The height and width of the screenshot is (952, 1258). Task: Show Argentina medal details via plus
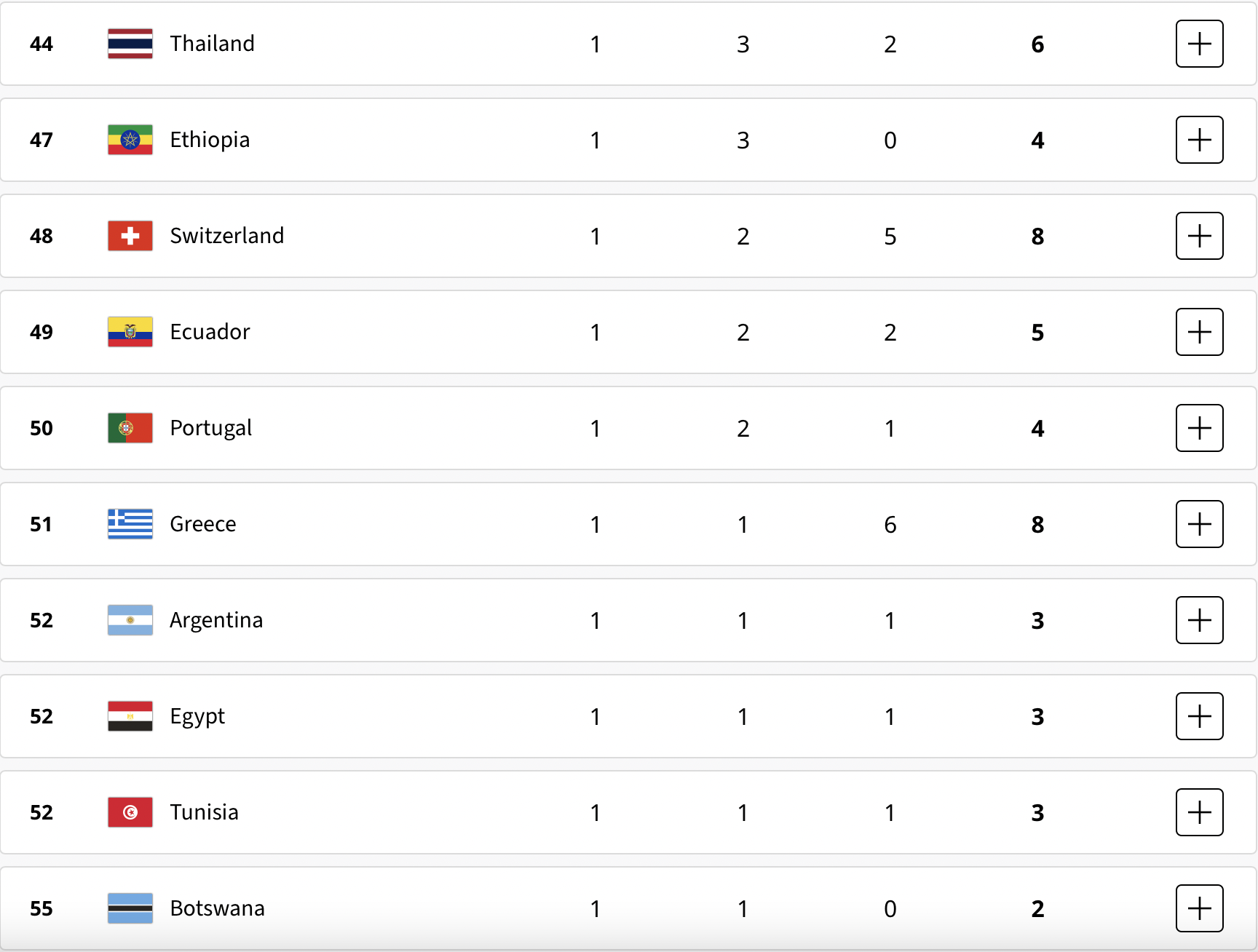pos(1199,620)
